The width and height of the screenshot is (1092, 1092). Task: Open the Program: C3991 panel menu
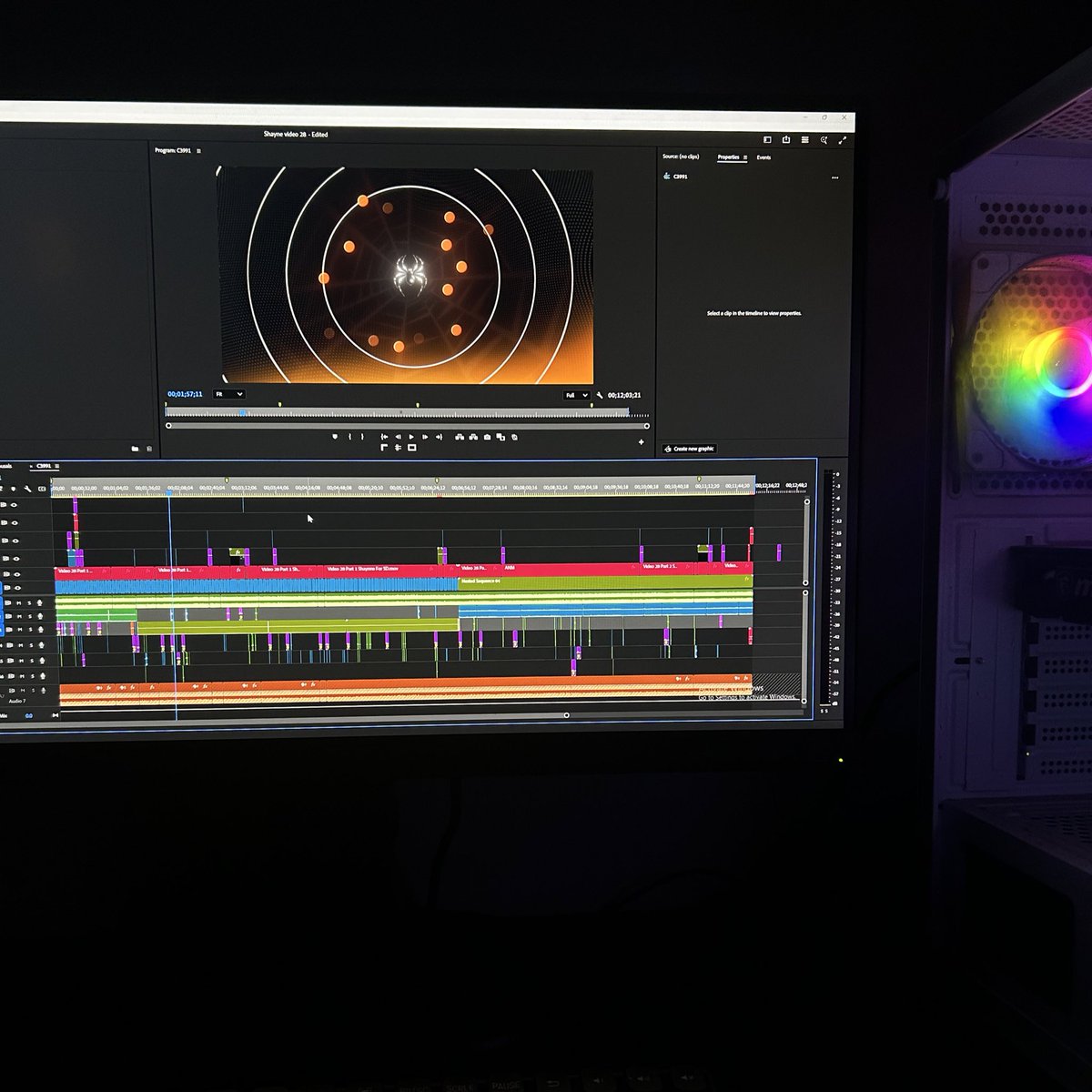tap(199, 151)
